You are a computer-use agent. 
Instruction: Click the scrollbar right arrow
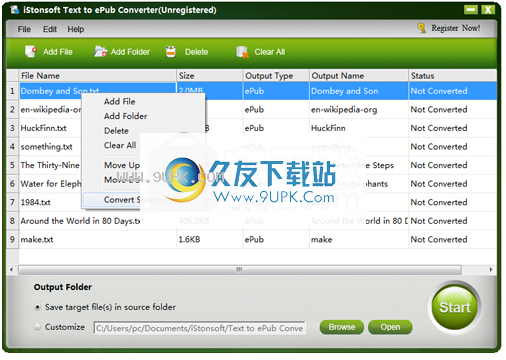click(x=491, y=269)
